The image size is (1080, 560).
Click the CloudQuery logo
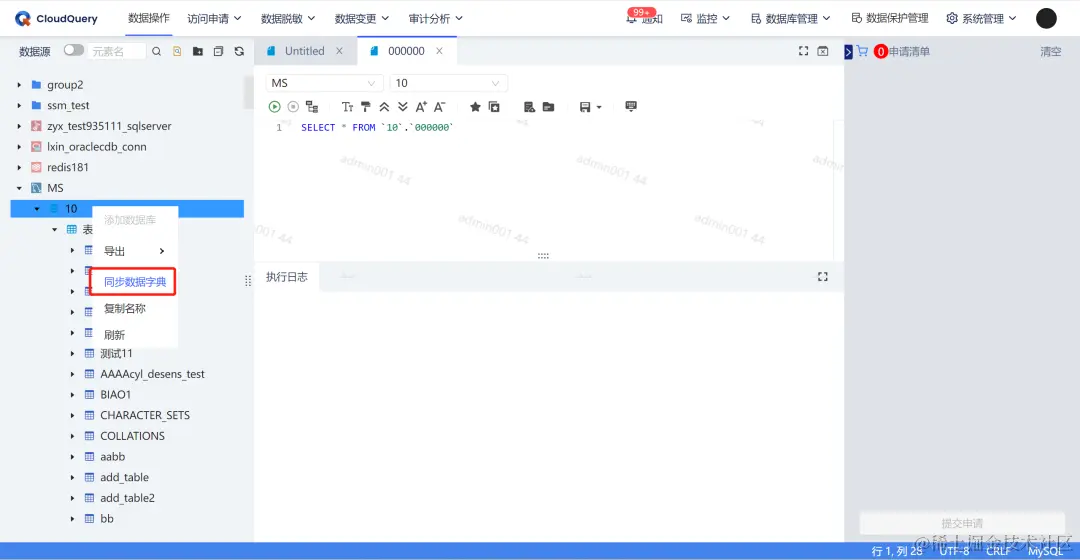56,19
